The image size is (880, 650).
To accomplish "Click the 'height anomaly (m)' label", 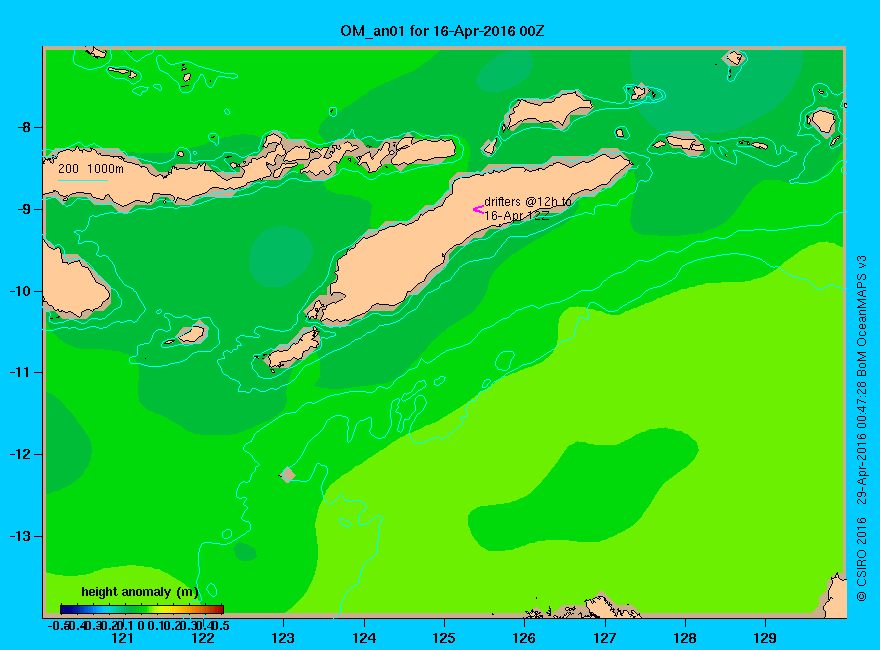I will pos(140,592).
